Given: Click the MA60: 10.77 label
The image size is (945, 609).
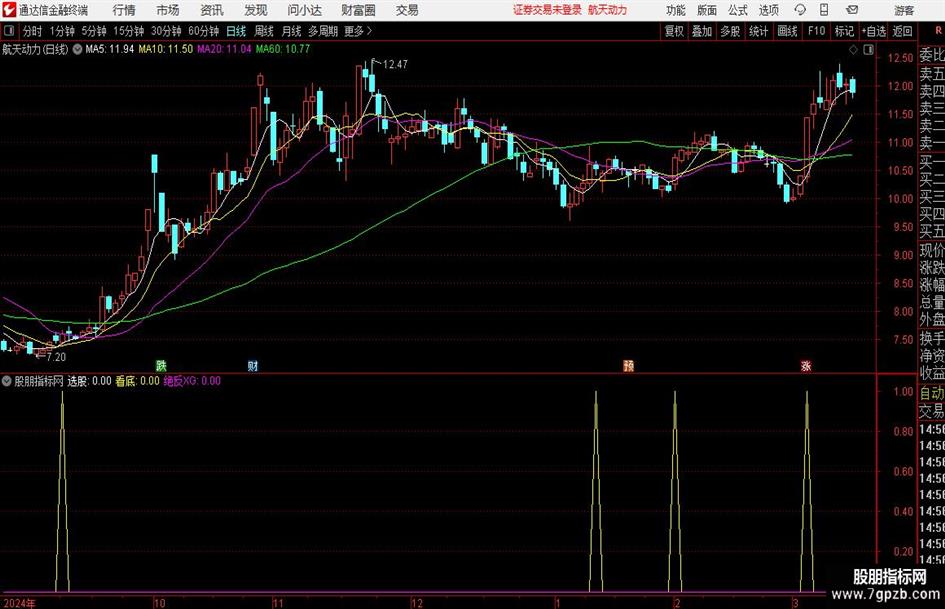Looking at the screenshot, I should (283, 49).
